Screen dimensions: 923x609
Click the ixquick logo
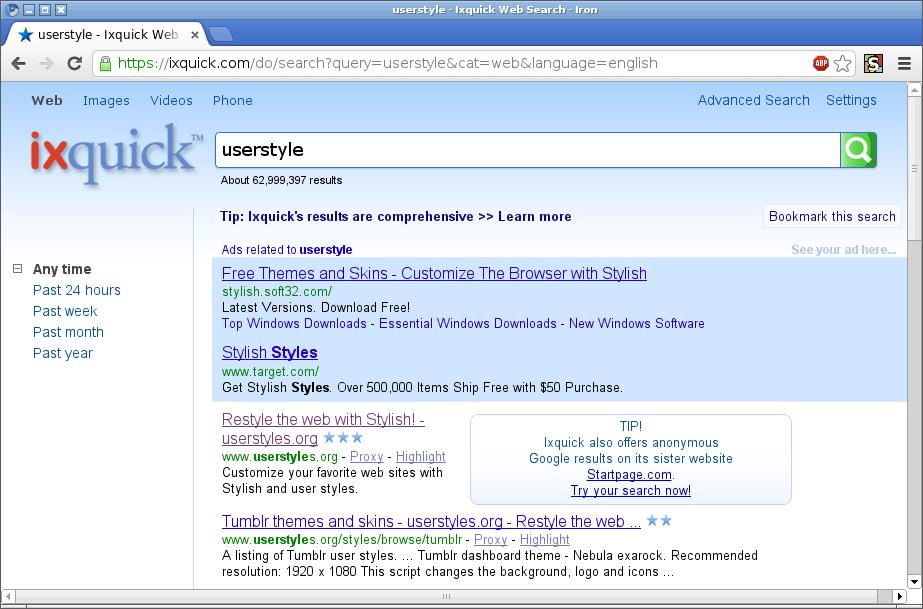pos(117,154)
